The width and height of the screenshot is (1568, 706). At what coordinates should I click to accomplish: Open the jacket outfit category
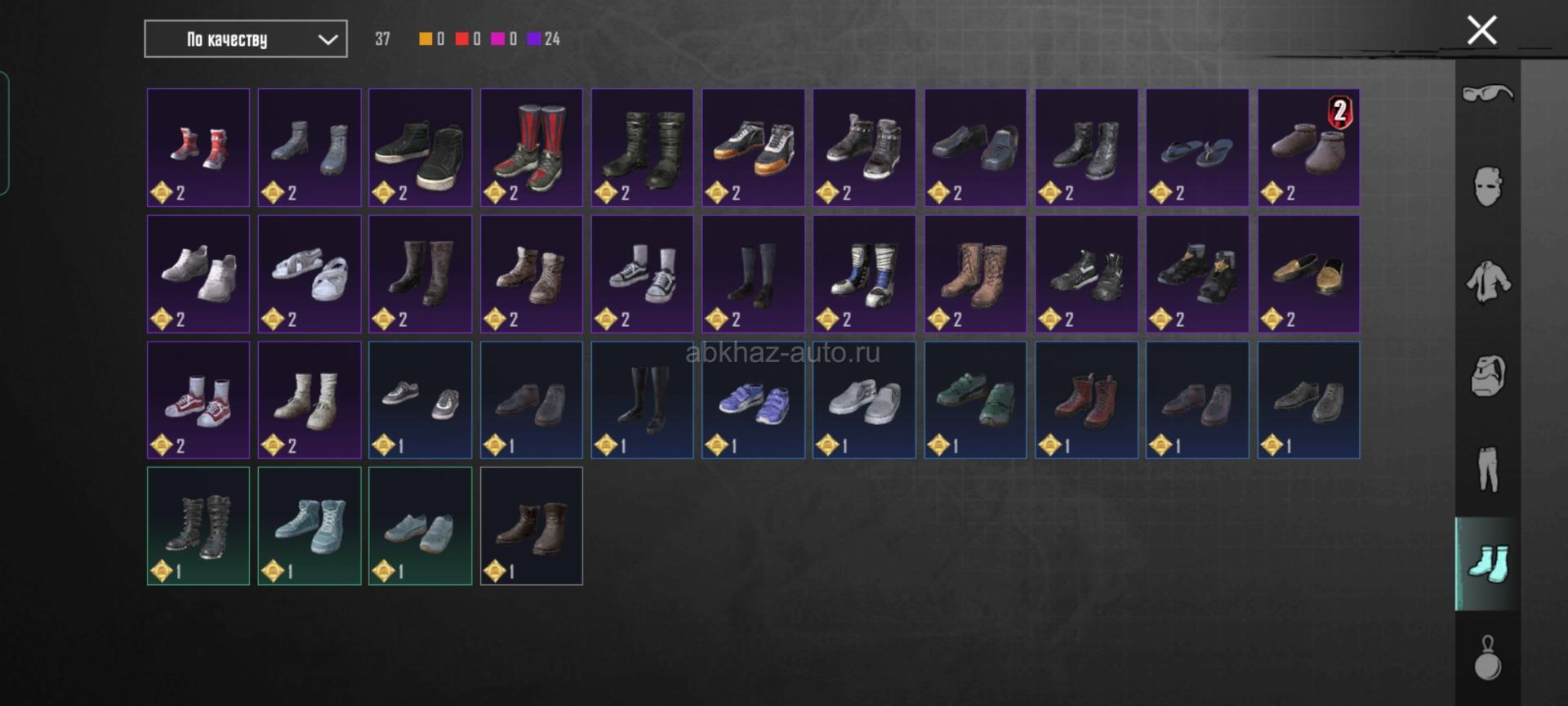pyautogui.click(x=1487, y=282)
